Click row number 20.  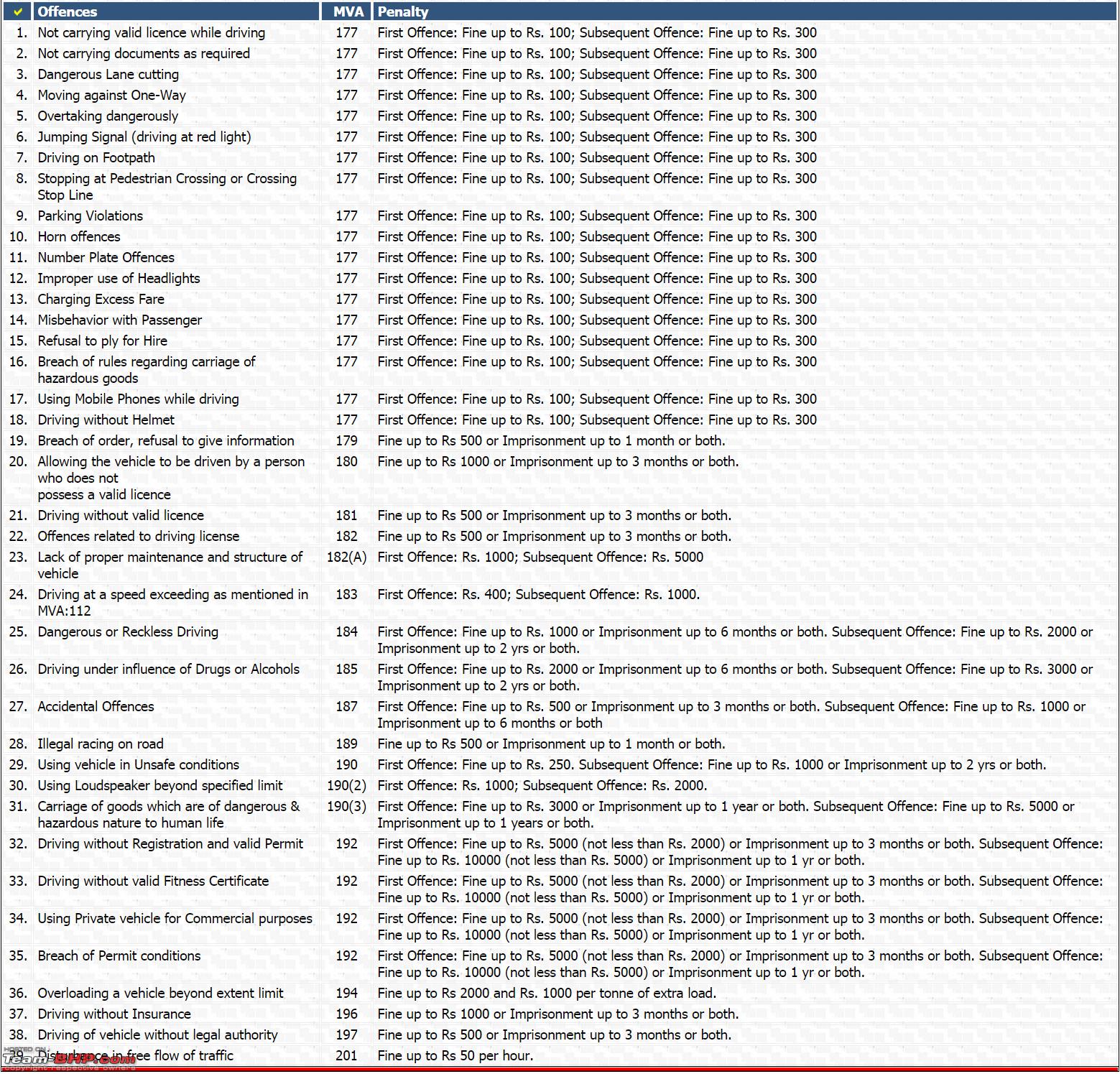click(18, 461)
